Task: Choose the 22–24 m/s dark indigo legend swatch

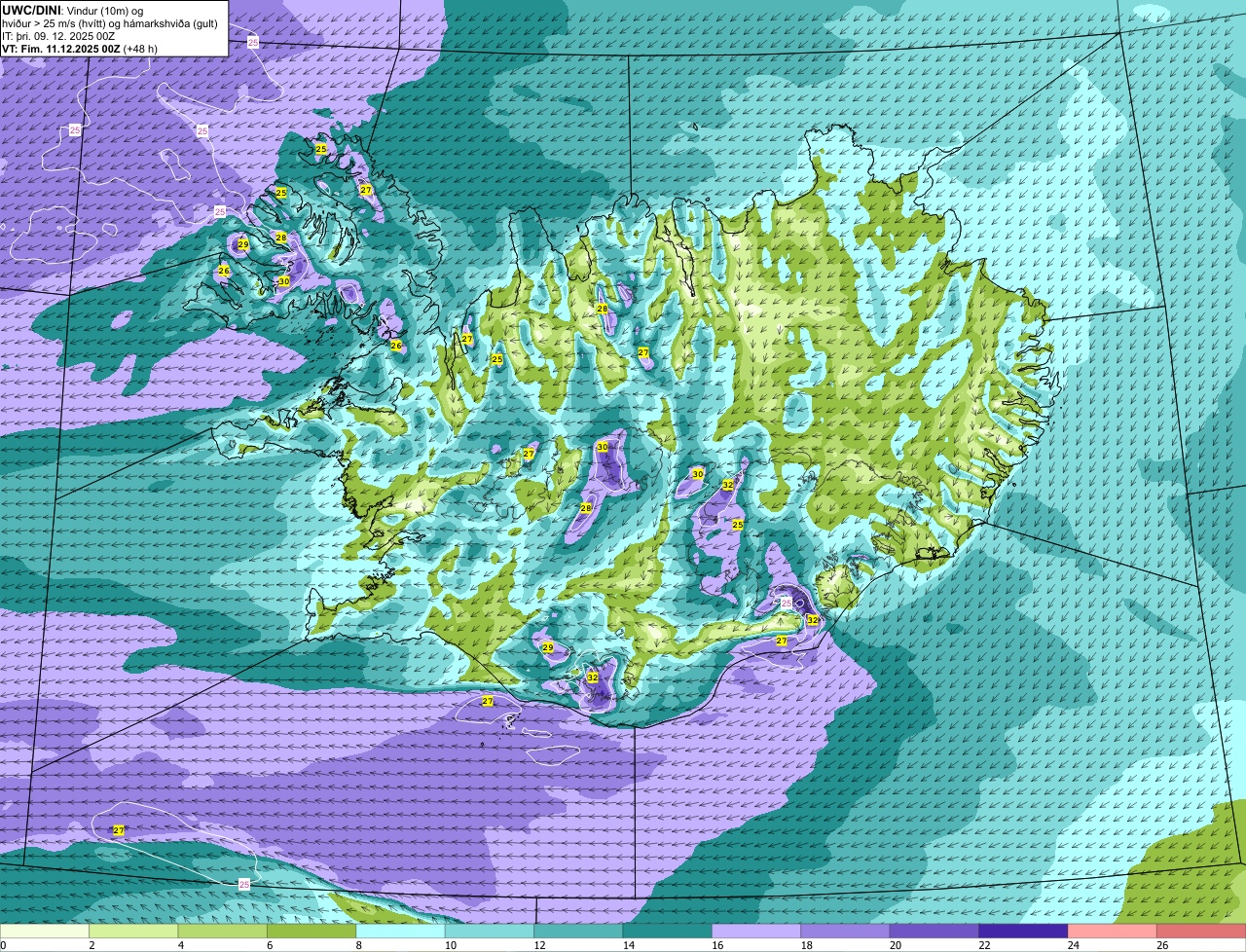Action: pos(1023,932)
